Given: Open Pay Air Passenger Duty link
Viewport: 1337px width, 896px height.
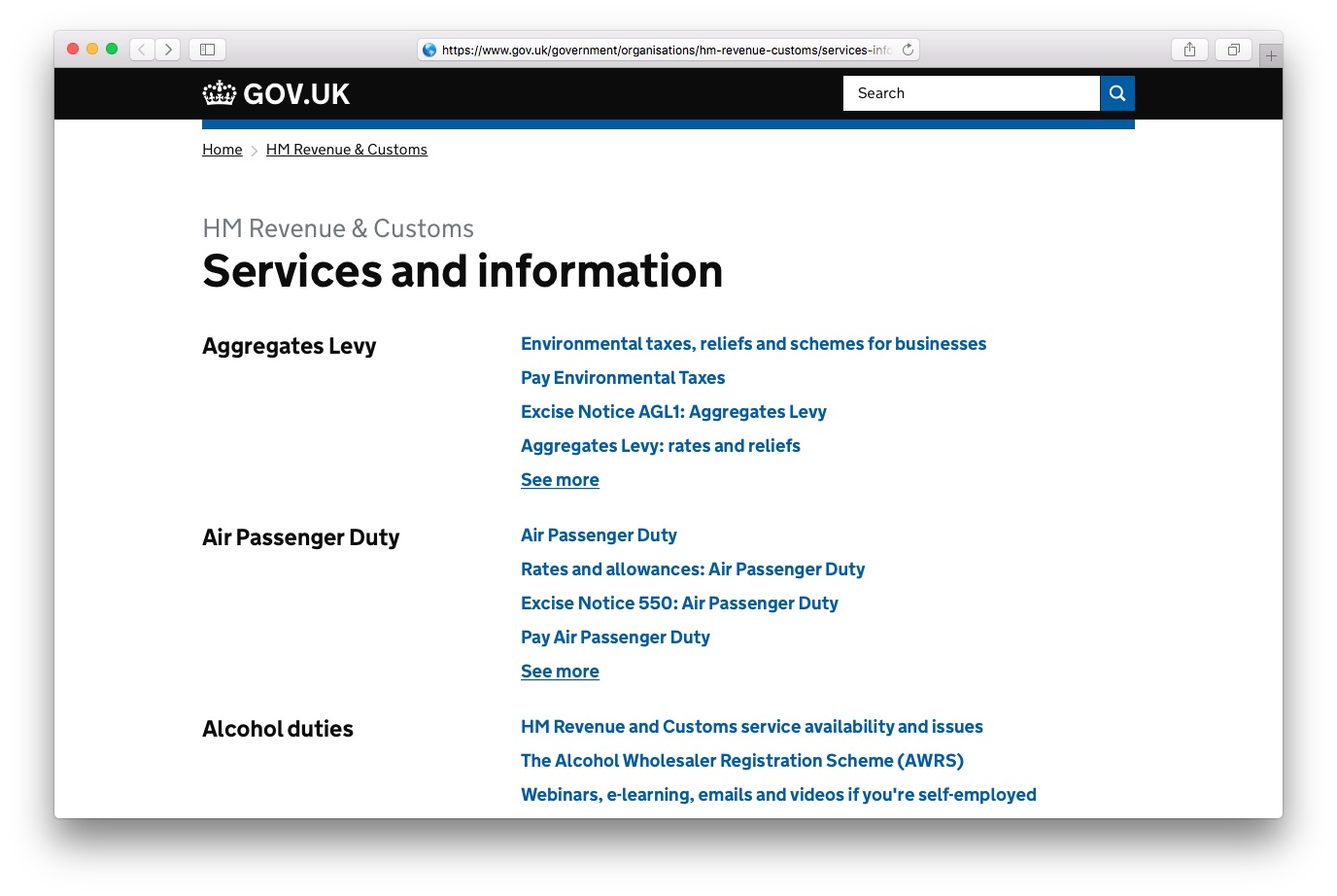Looking at the screenshot, I should (x=615, y=638).
